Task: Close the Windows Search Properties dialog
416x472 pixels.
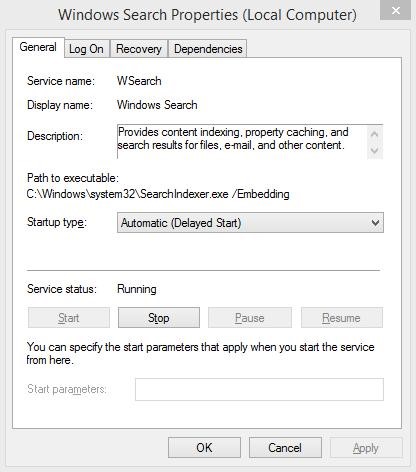Action: (x=396, y=11)
